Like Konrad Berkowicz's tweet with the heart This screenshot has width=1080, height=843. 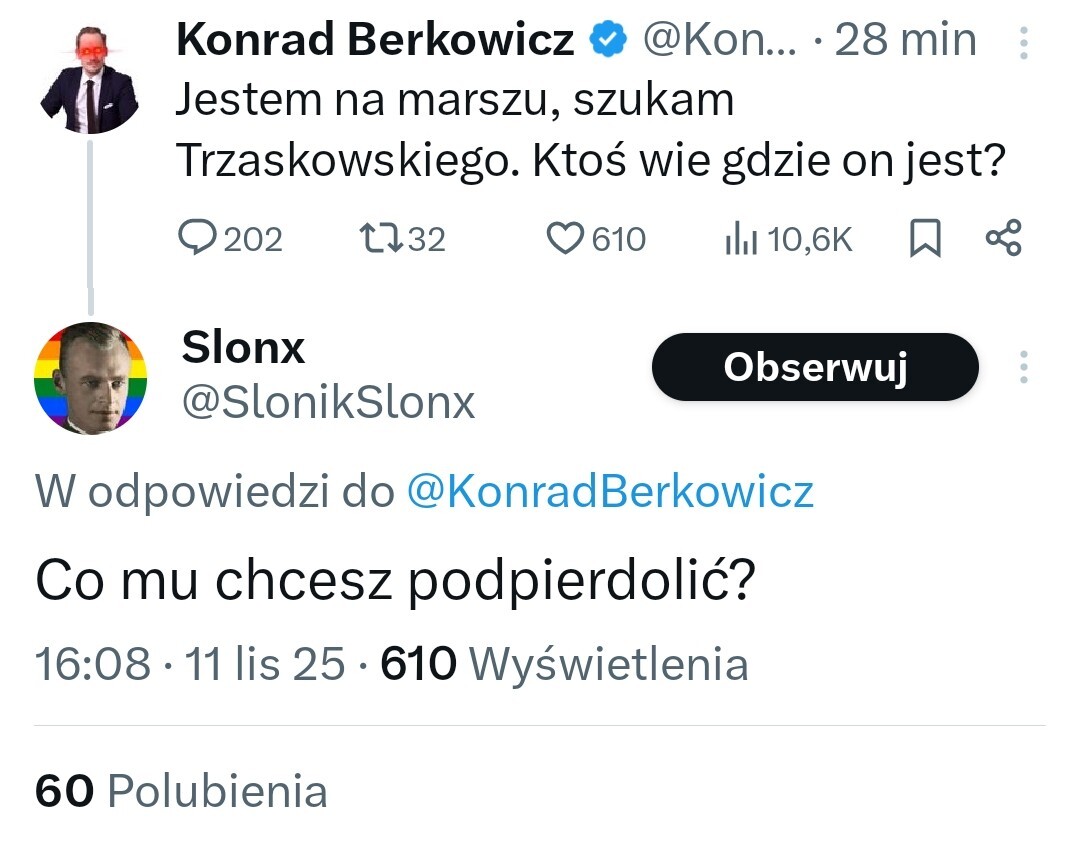(567, 239)
